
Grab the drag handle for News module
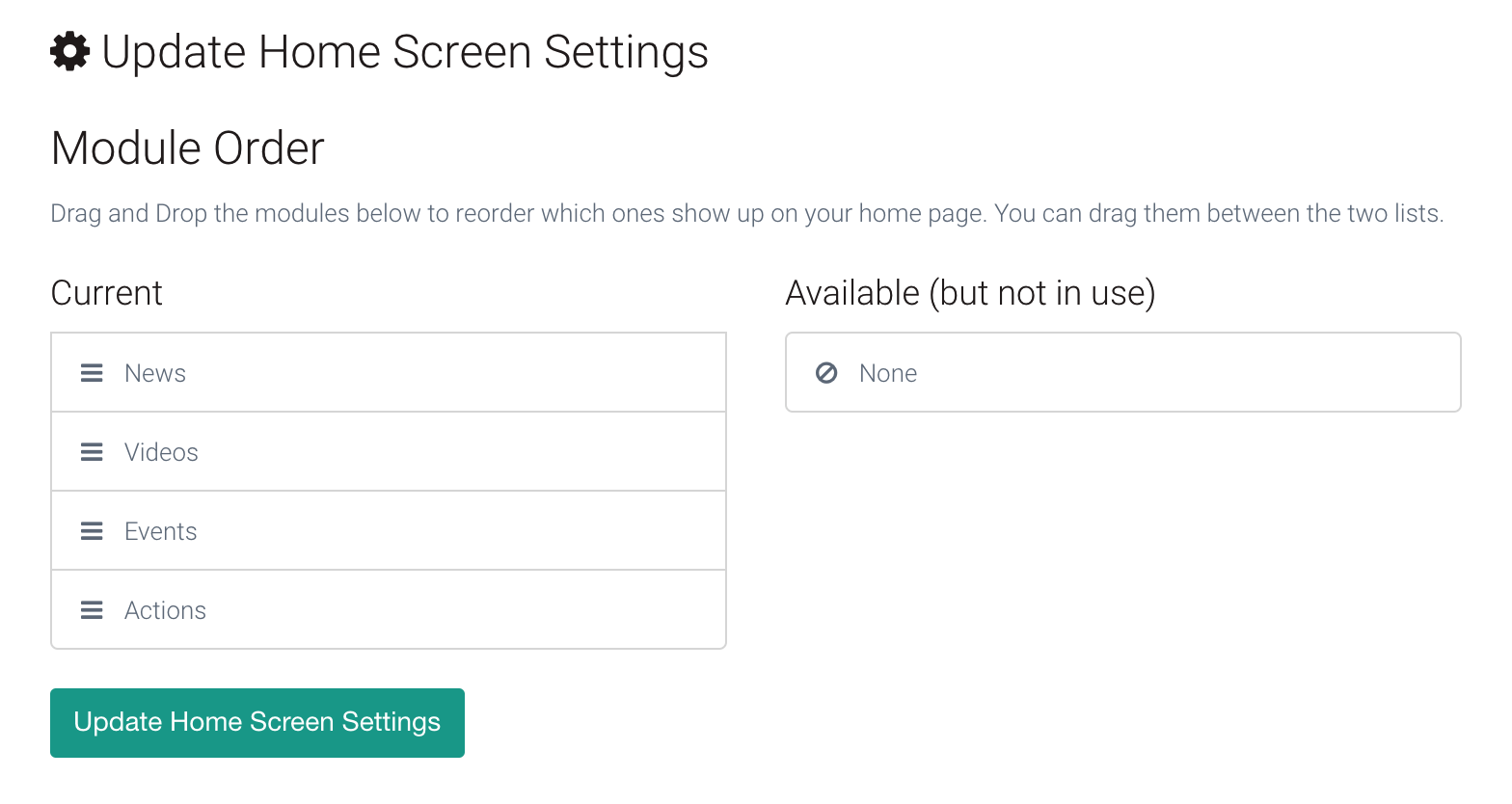pos(92,373)
